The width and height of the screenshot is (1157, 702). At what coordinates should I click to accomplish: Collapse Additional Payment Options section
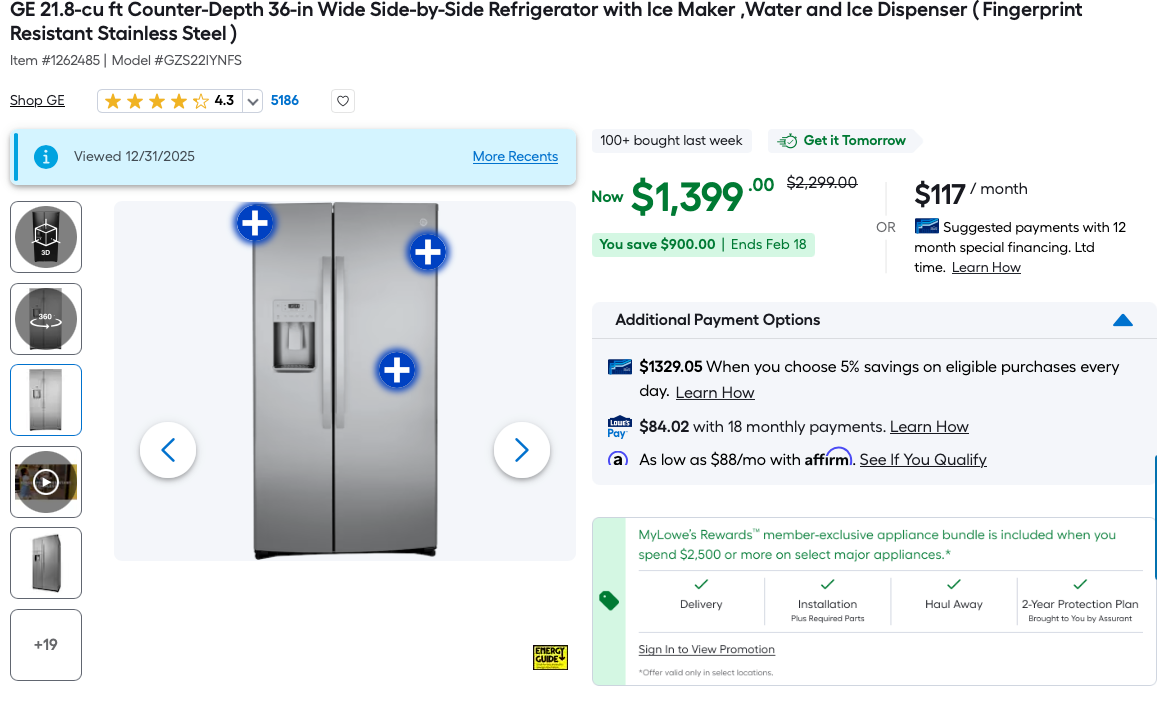[1122, 320]
